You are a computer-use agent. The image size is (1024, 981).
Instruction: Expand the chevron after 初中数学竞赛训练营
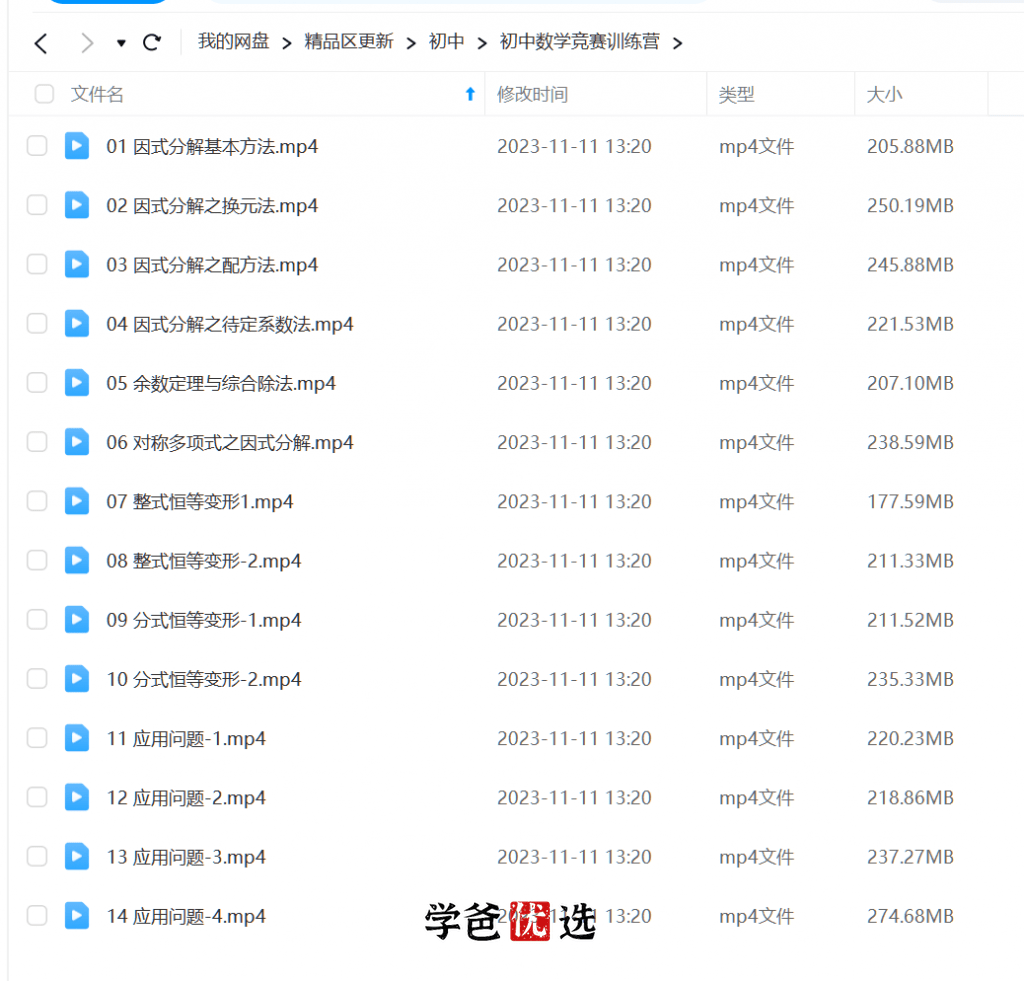point(678,44)
